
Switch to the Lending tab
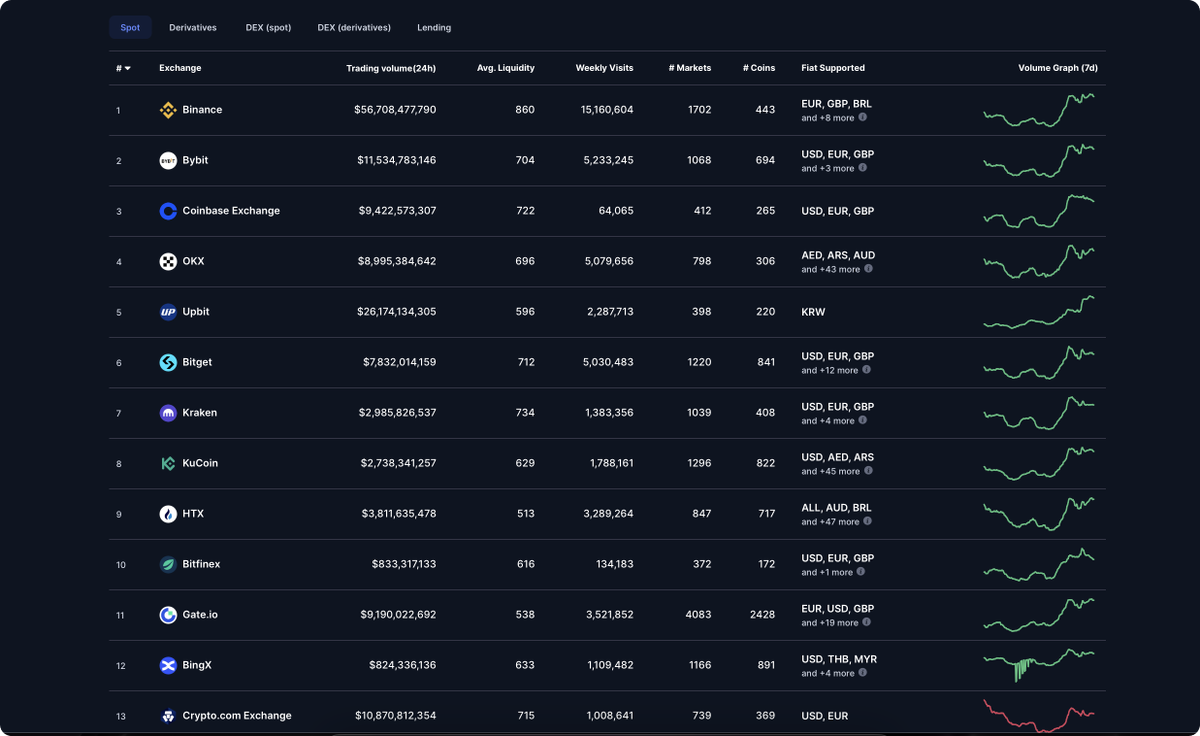tap(434, 27)
